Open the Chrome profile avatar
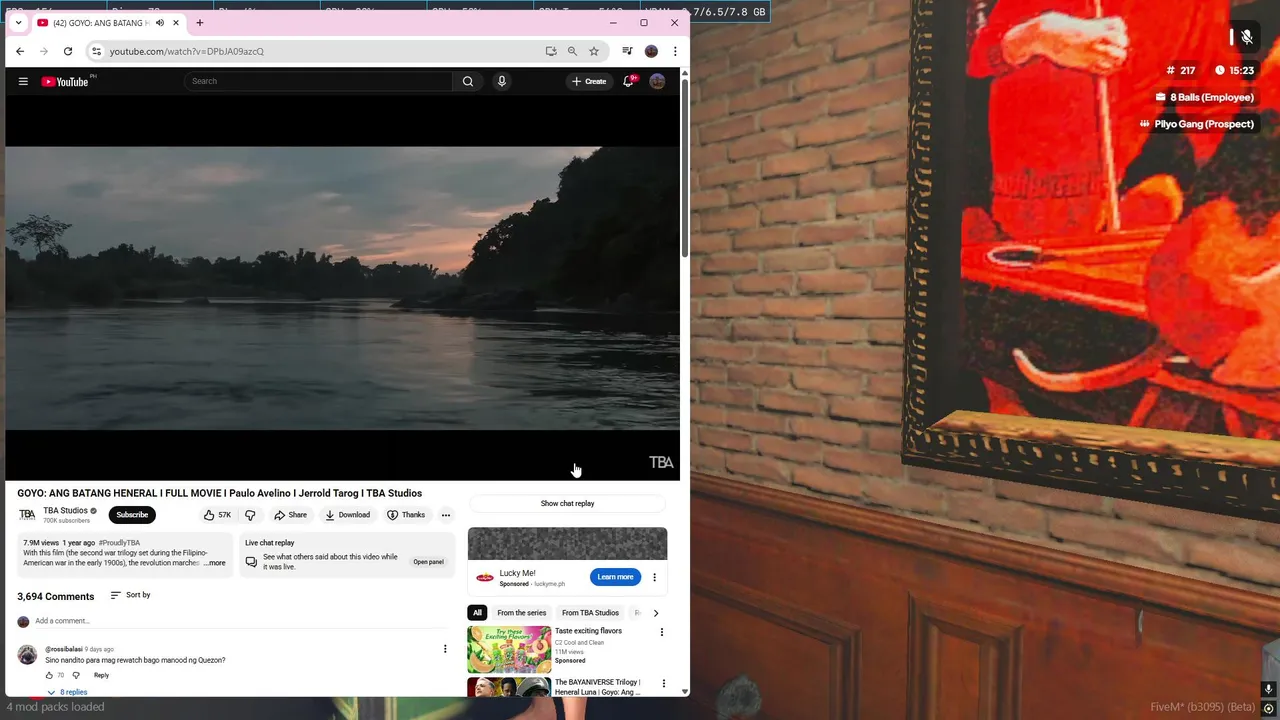 651,51
